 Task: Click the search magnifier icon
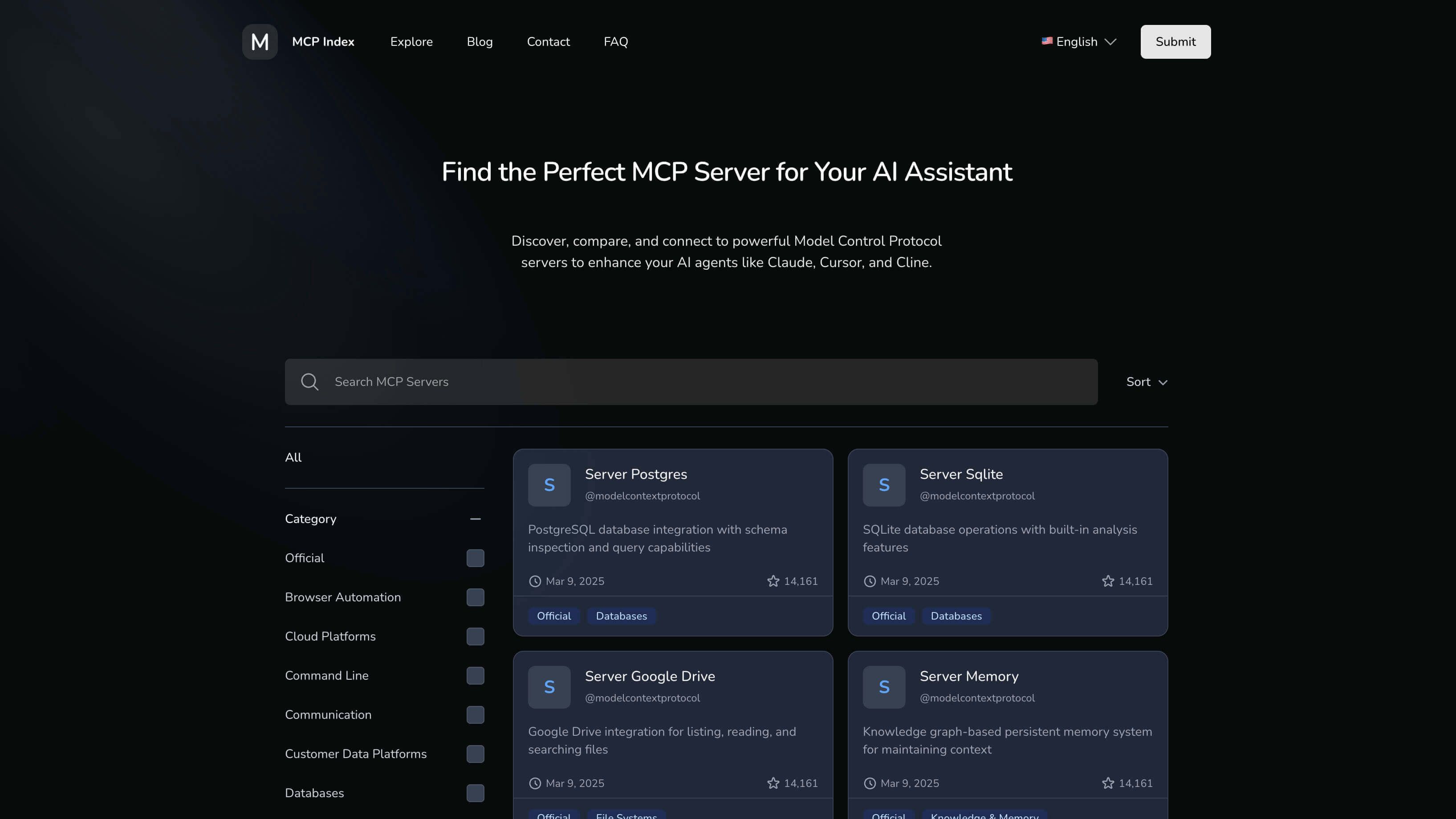tap(309, 381)
